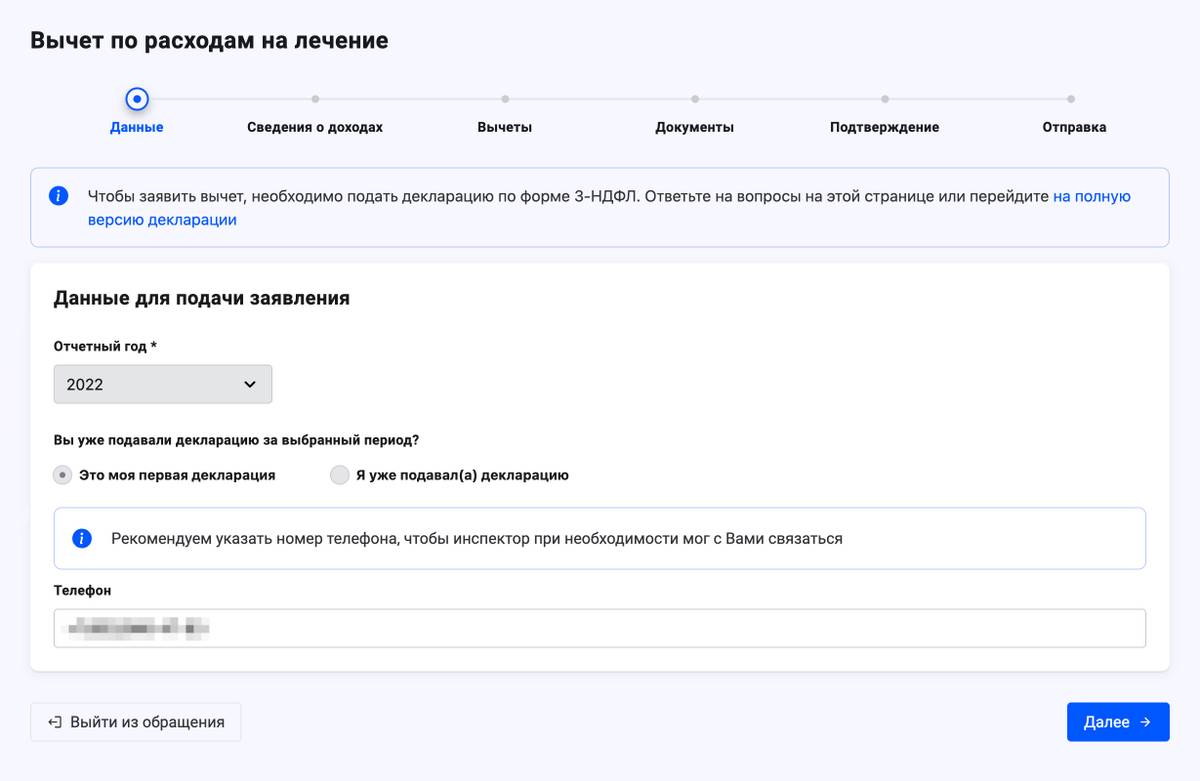The height and width of the screenshot is (781, 1200).
Task: Open the "на полную версию декларации" link
Action: 1091,197
